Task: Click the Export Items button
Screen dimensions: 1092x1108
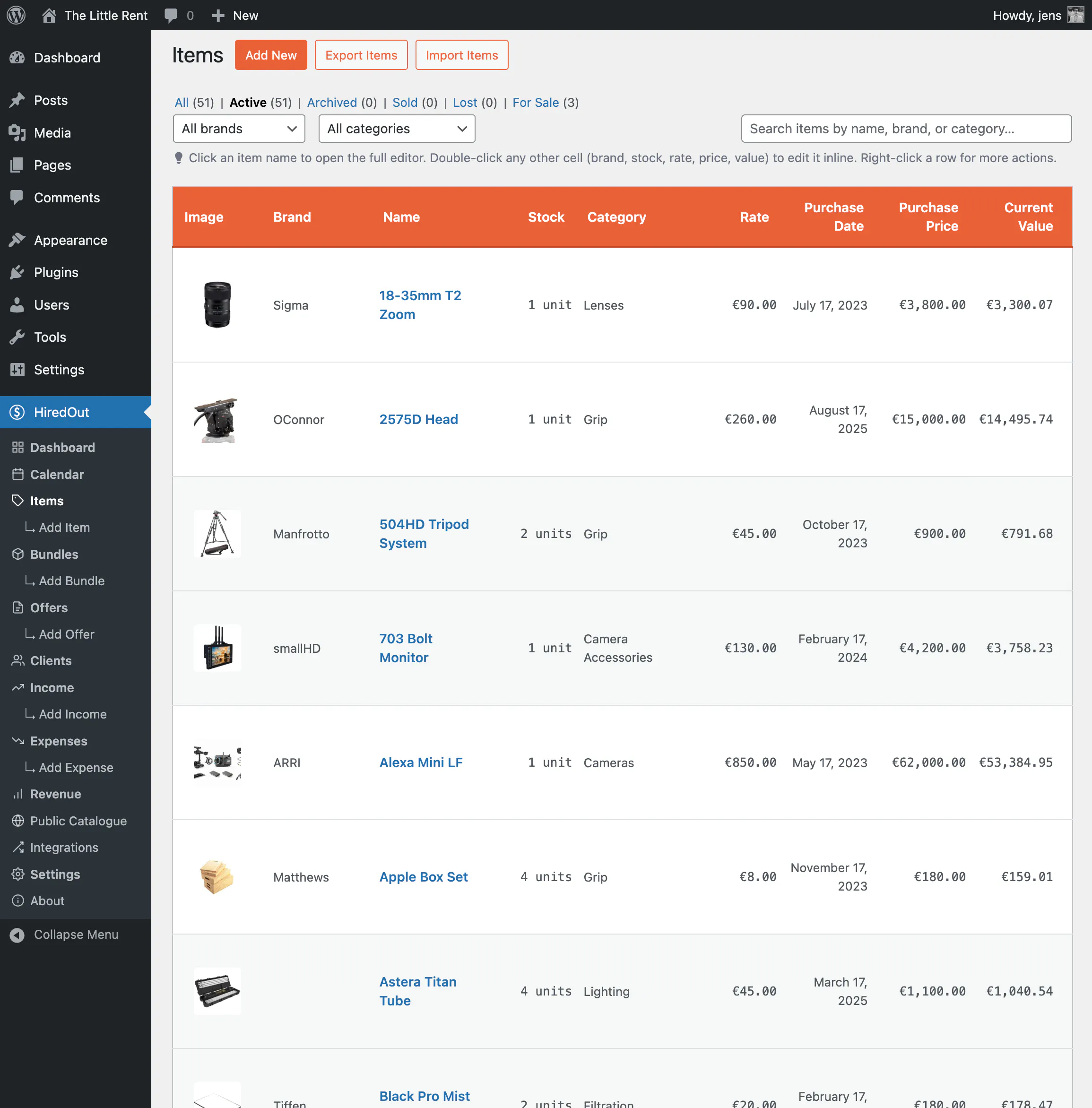Action: coord(361,55)
